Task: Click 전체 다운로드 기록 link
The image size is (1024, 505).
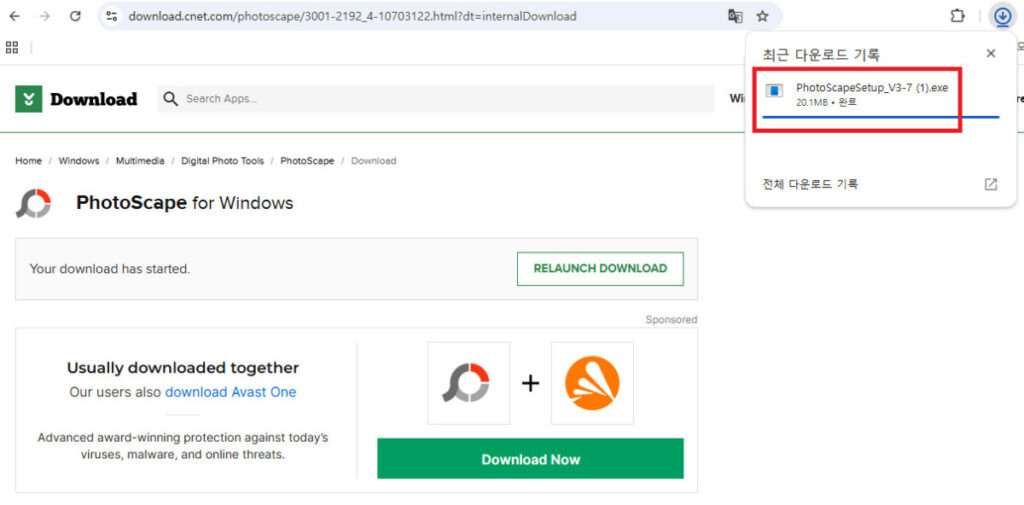Action: point(810,184)
